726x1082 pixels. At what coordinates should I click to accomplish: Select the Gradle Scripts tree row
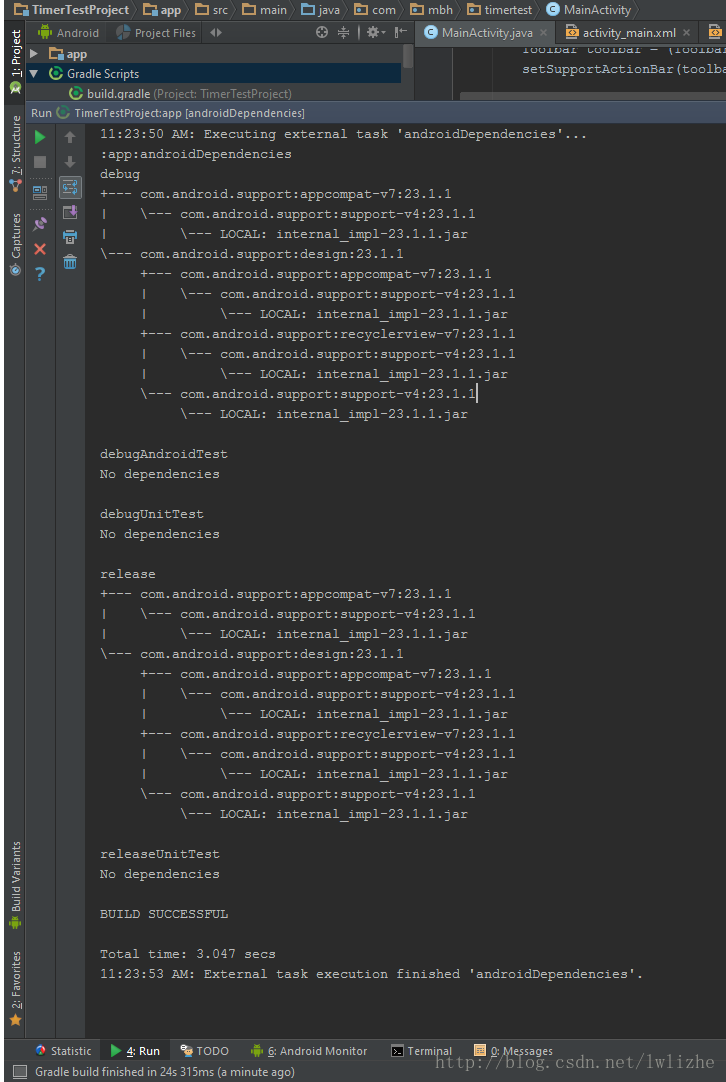coord(214,74)
